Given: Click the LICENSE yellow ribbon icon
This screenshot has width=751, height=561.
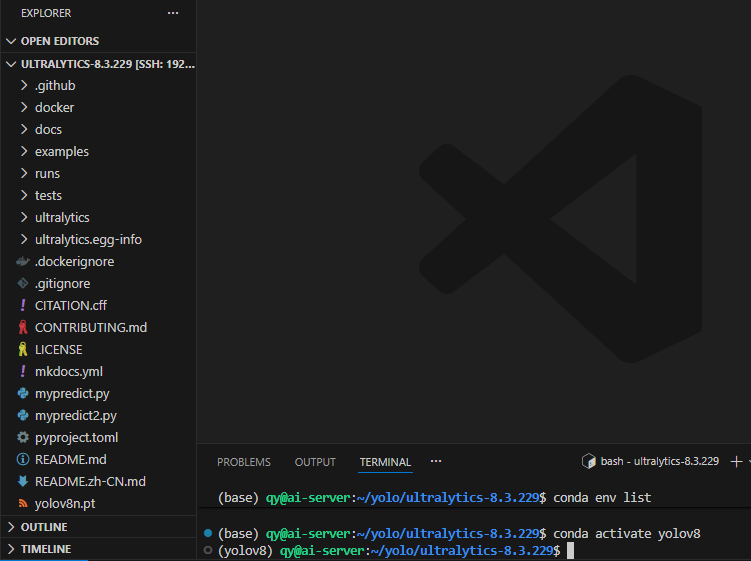Looking at the screenshot, I should [x=23, y=349].
